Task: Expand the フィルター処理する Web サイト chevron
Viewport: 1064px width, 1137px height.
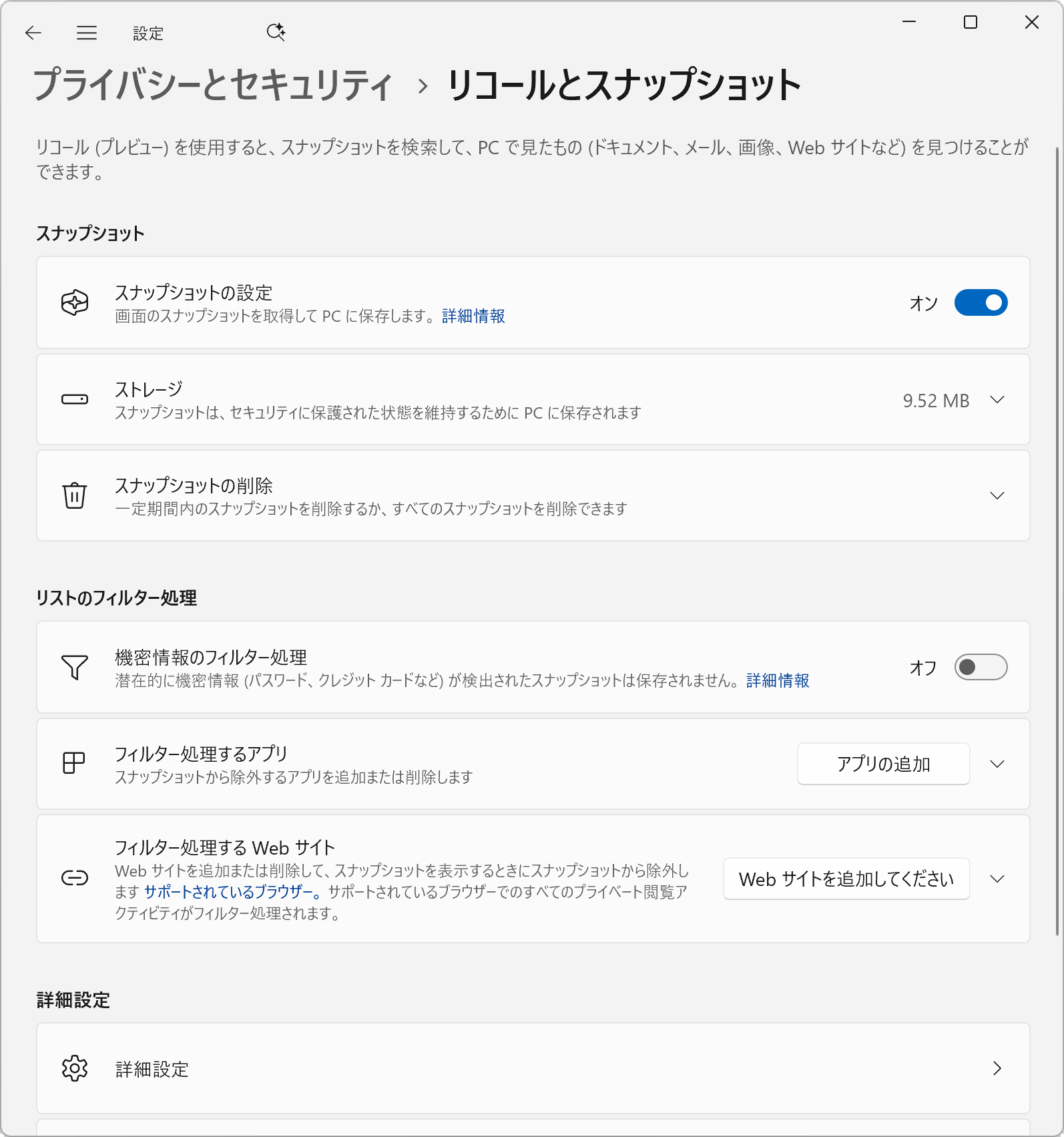Action: pyautogui.click(x=997, y=879)
